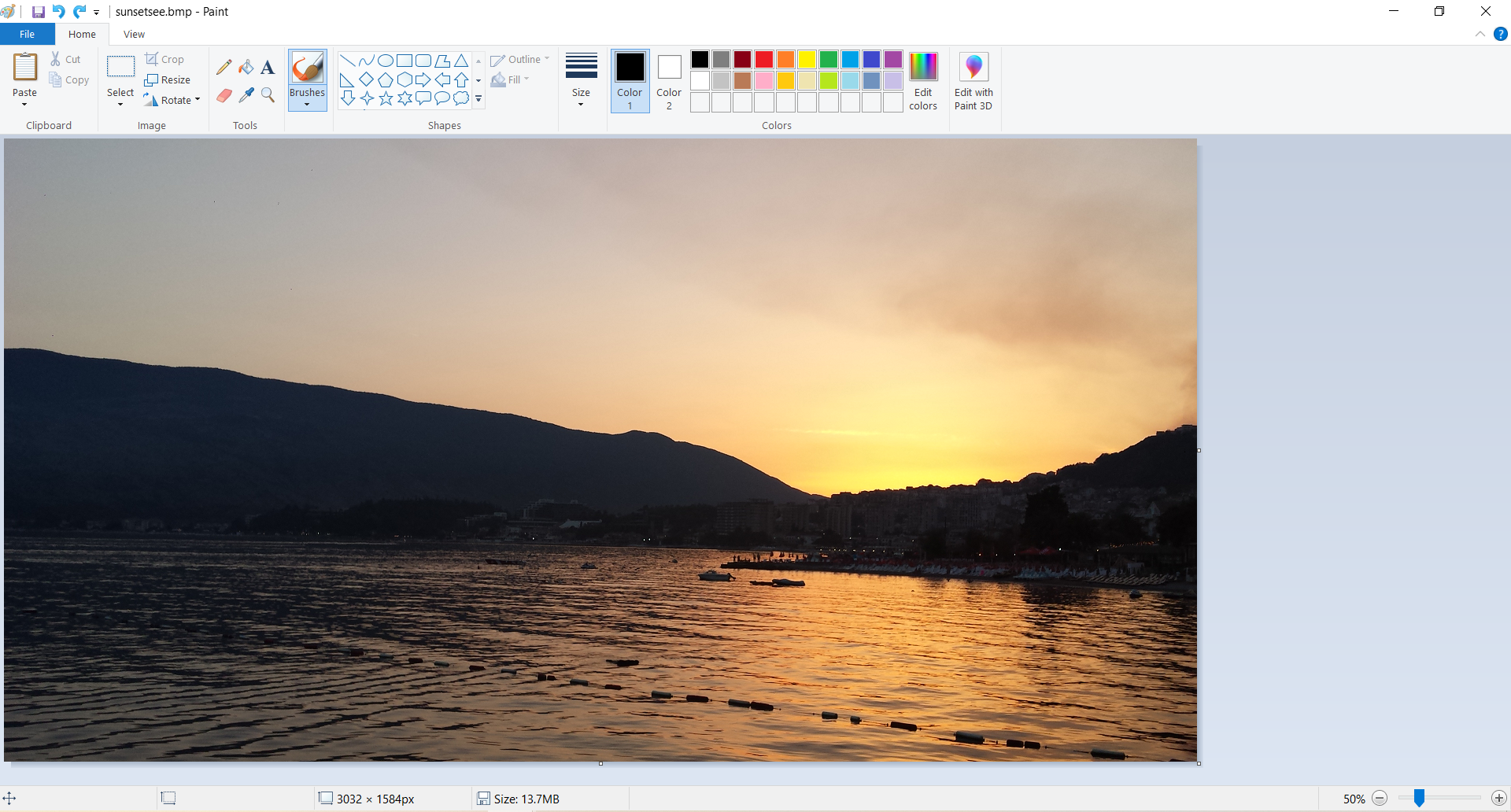Select the Pencil tool
This screenshot has width=1511, height=812.
pyautogui.click(x=224, y=68)
